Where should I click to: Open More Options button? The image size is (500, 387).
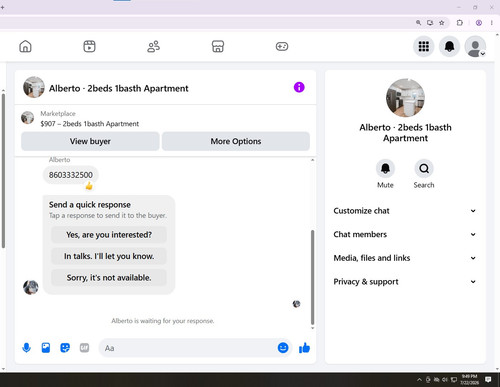(x=236, y=141)
